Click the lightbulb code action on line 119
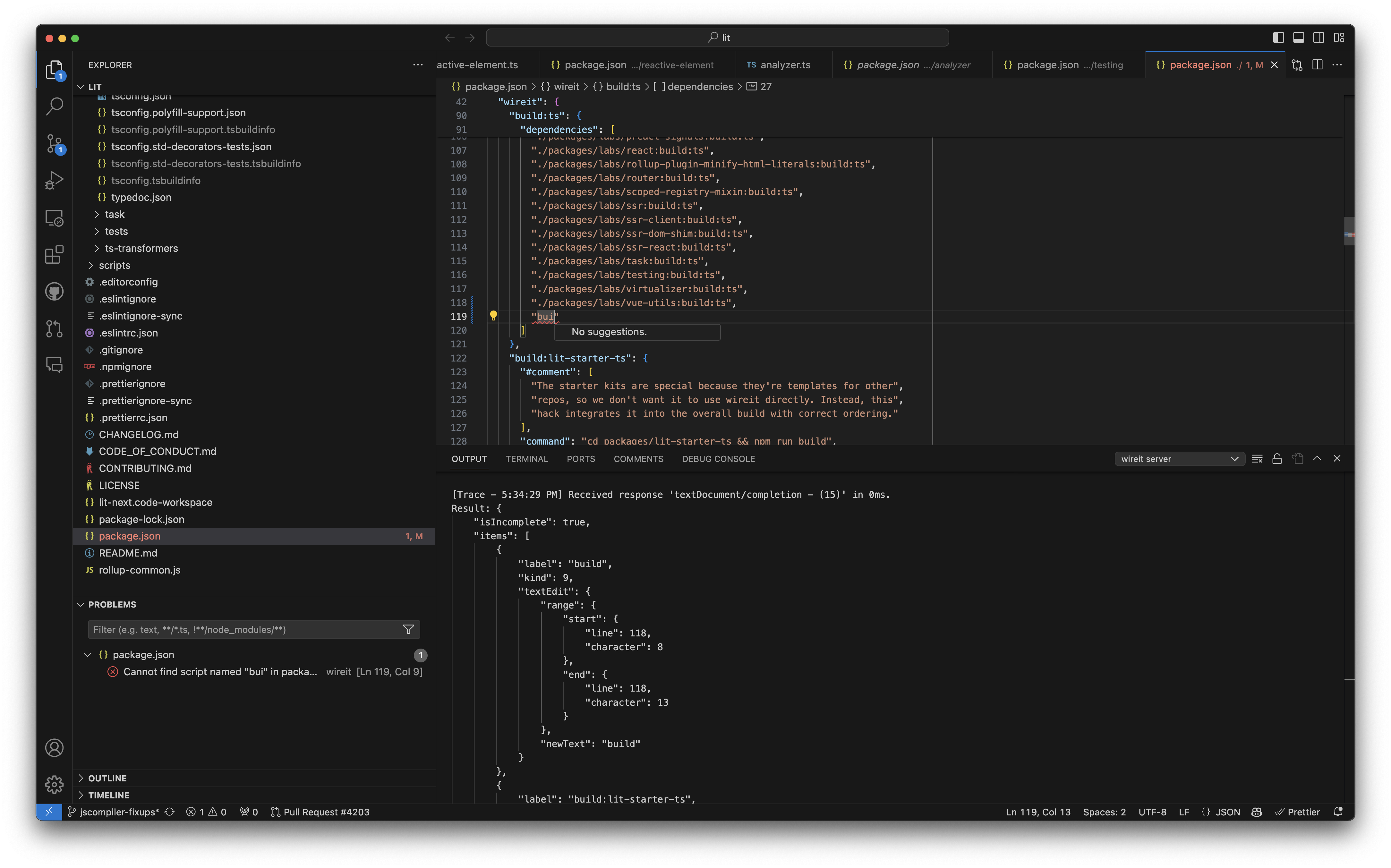1391x868 pixels. coord(494,316)
